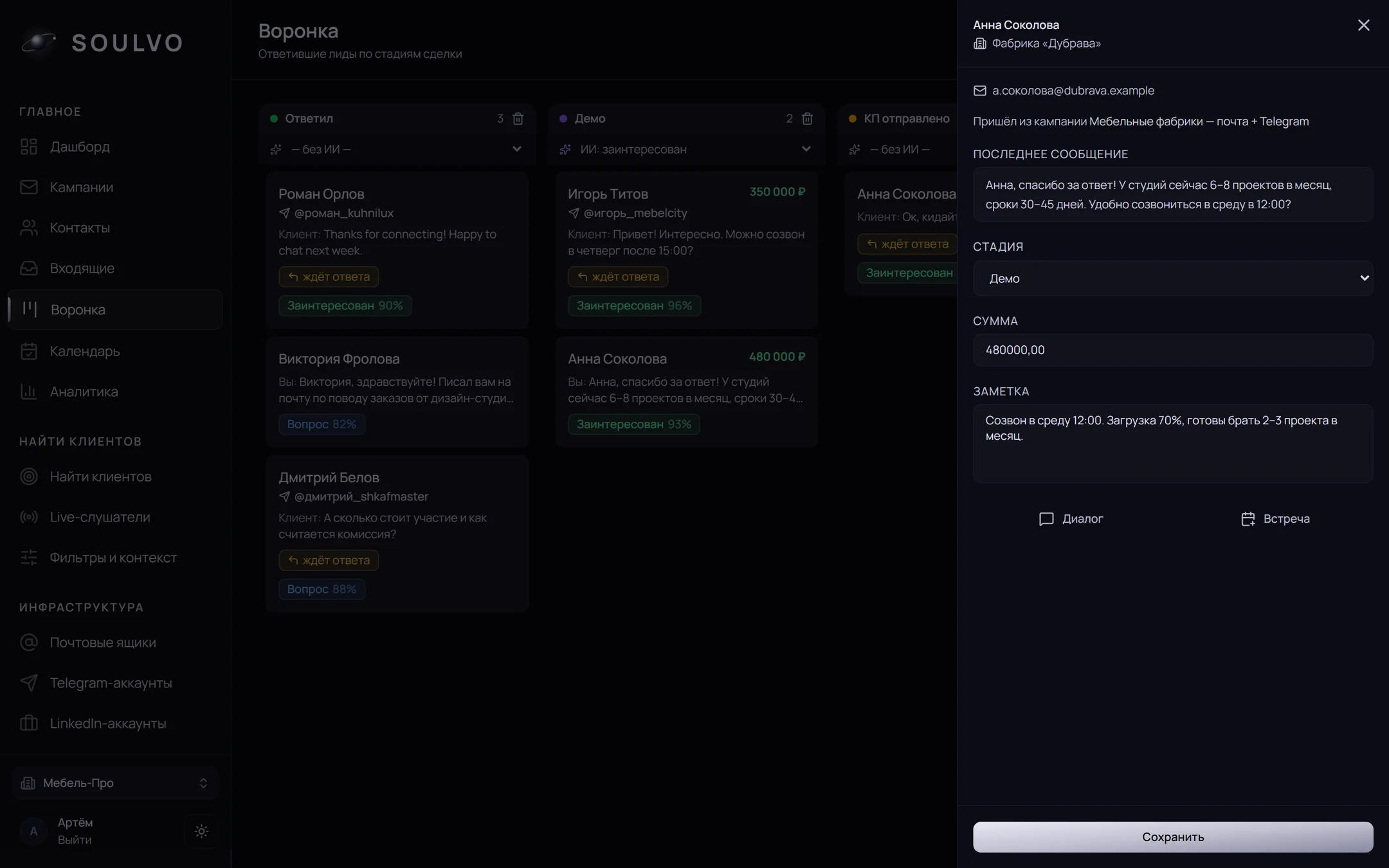Click into the Заметка text area

click(1173, 444)
